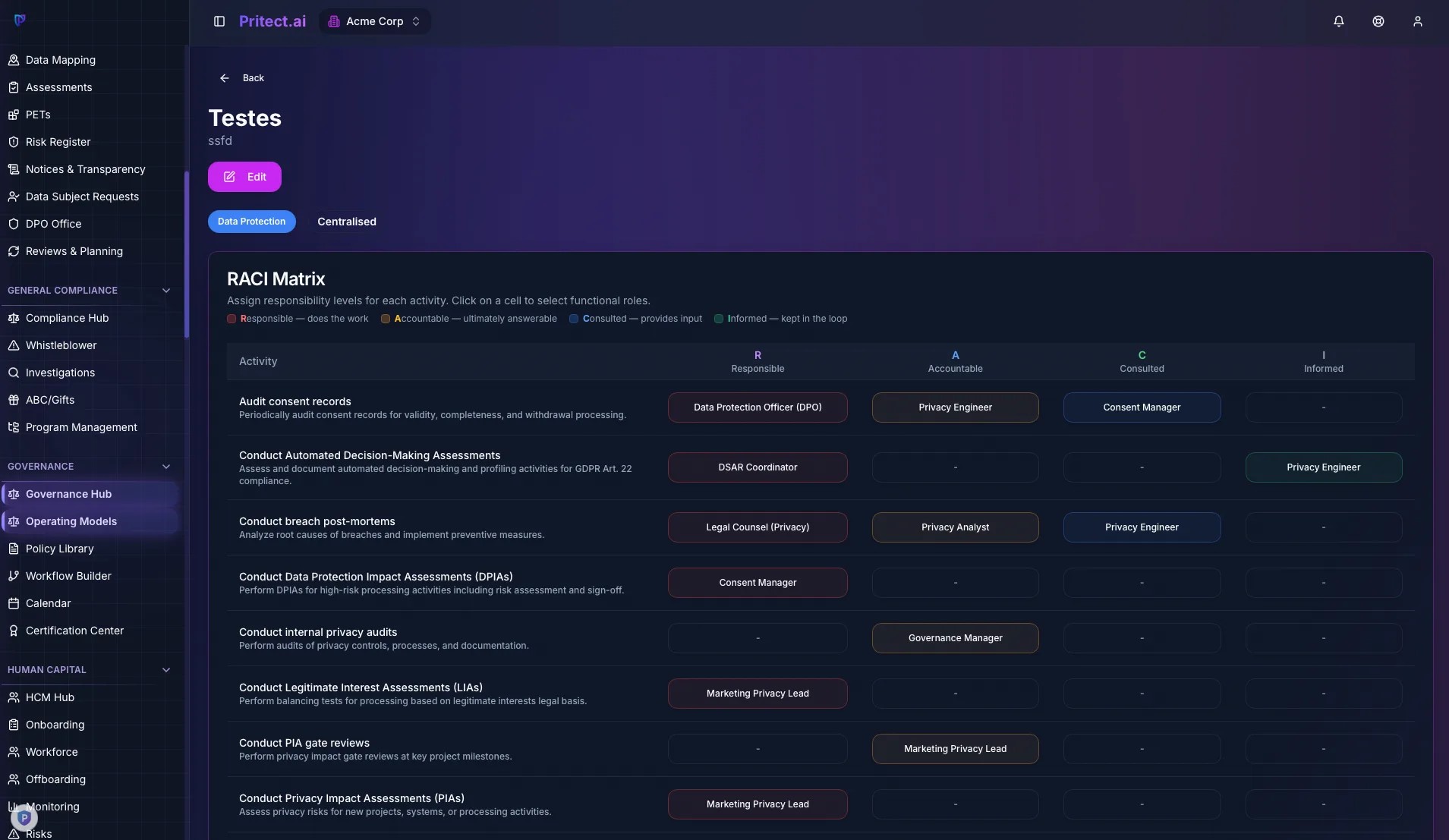This screenshot has width=1449, height=840.
Task: Collapse the Governance section
Action: (166, 467)
